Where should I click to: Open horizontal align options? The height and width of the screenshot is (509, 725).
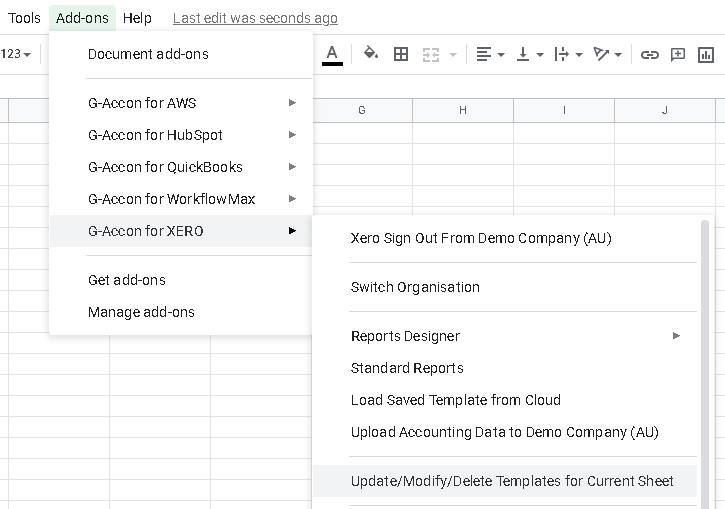[x=484, y=54]
